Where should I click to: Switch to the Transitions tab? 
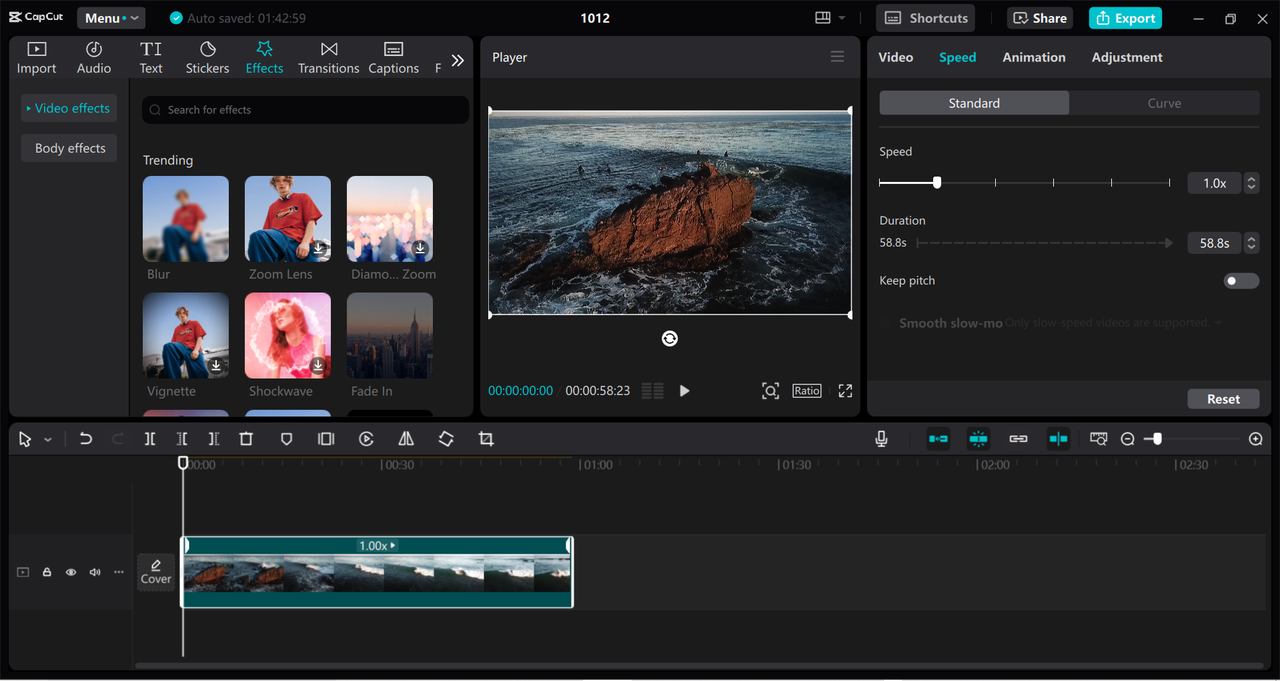pos(328,58)
